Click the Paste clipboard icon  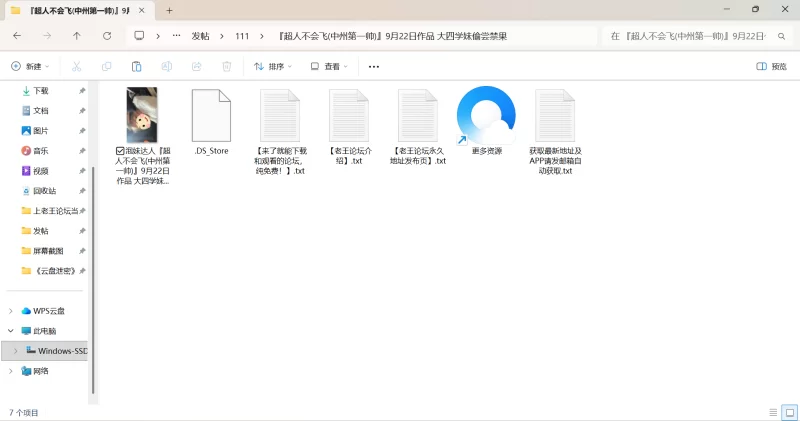[136, 66]
